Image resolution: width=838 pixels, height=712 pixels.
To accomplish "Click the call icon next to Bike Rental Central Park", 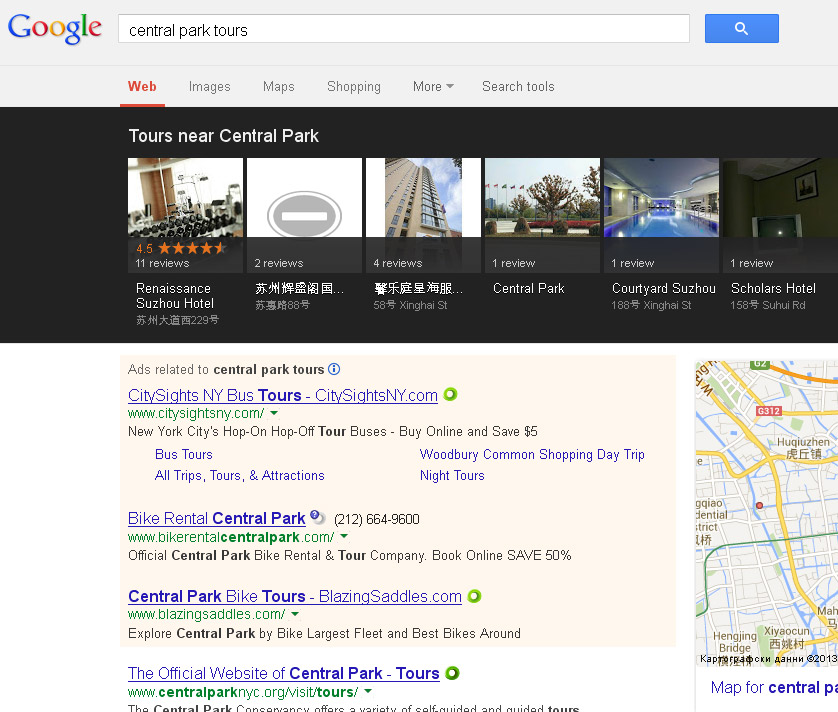I will 317,517.
